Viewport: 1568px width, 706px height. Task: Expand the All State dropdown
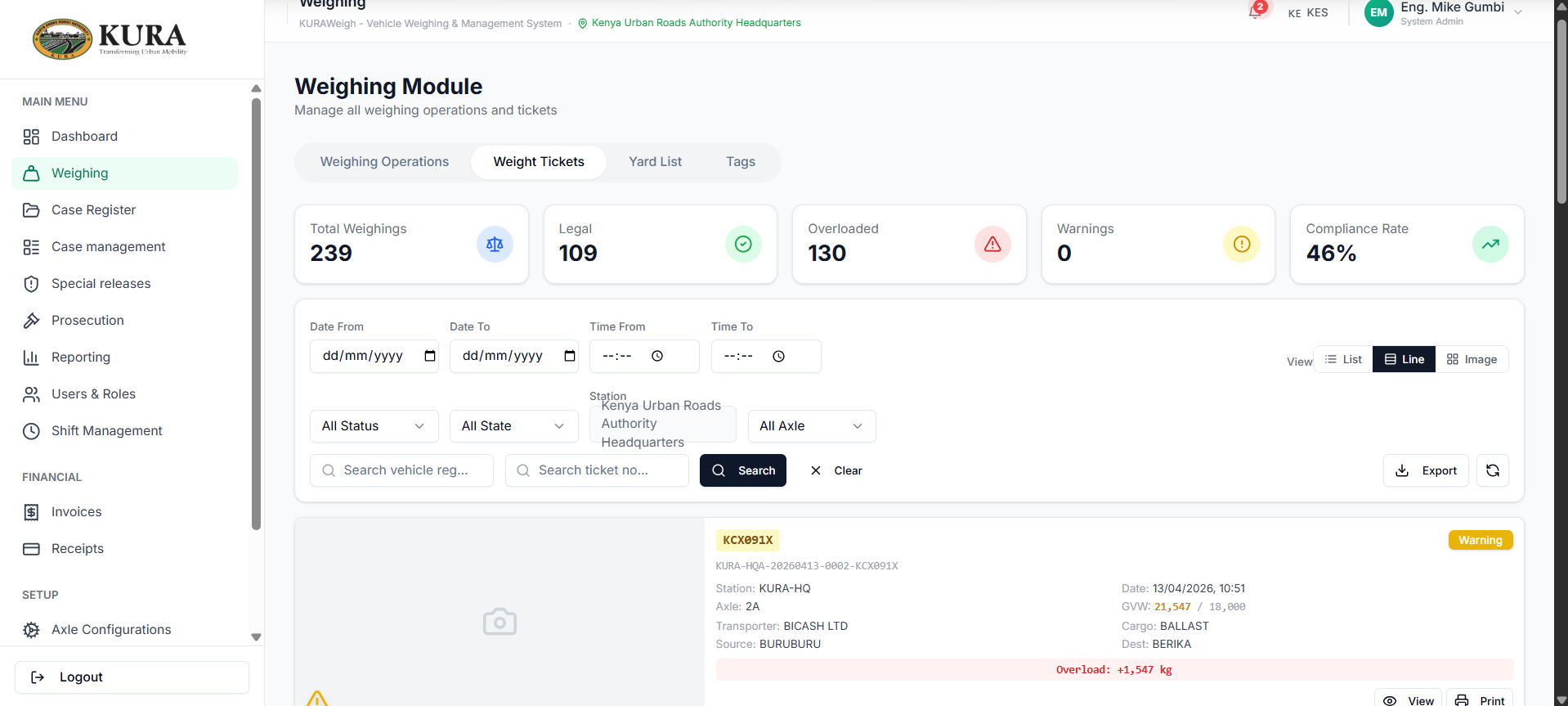point(513,426)
